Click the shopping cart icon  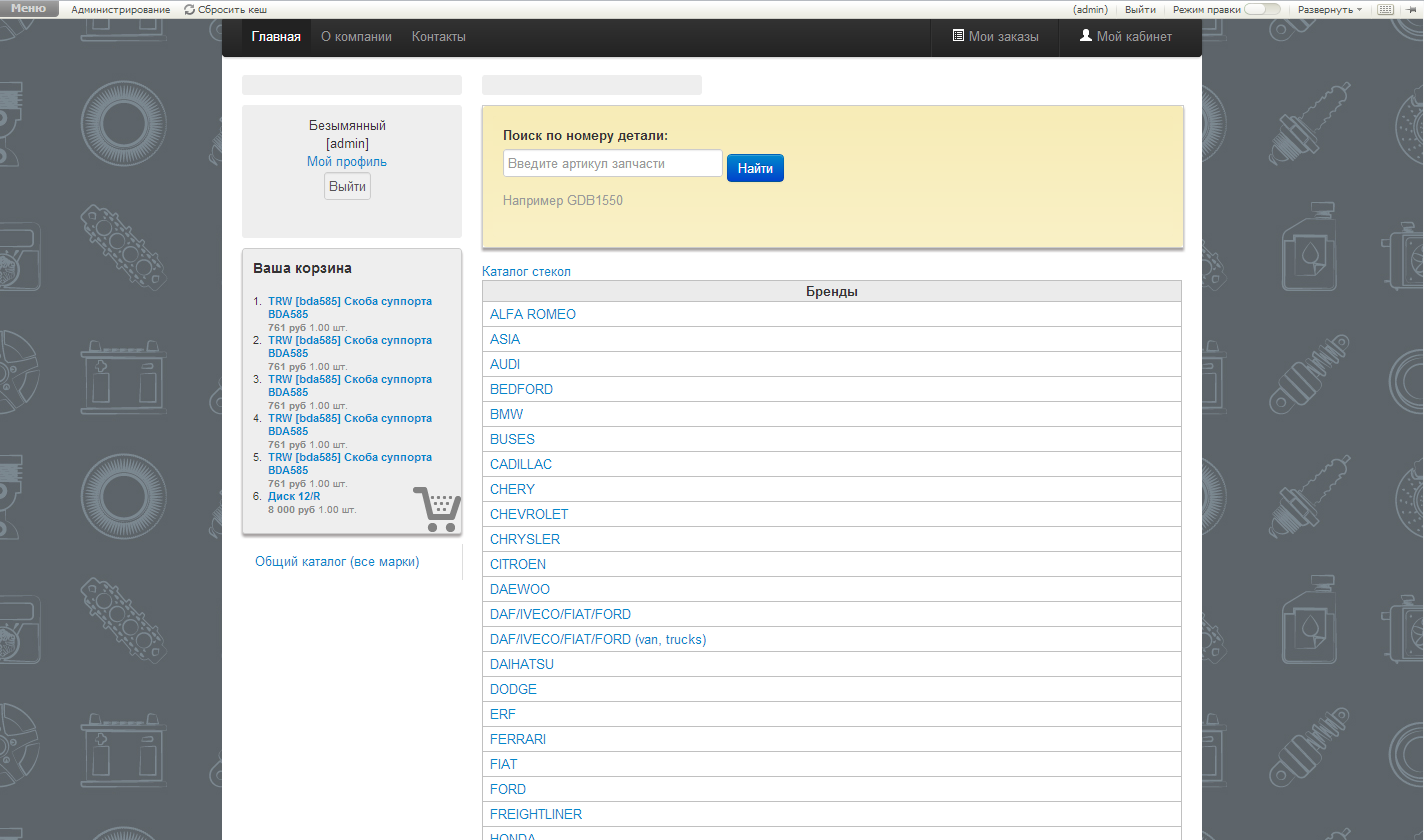[x=436, y=509]
